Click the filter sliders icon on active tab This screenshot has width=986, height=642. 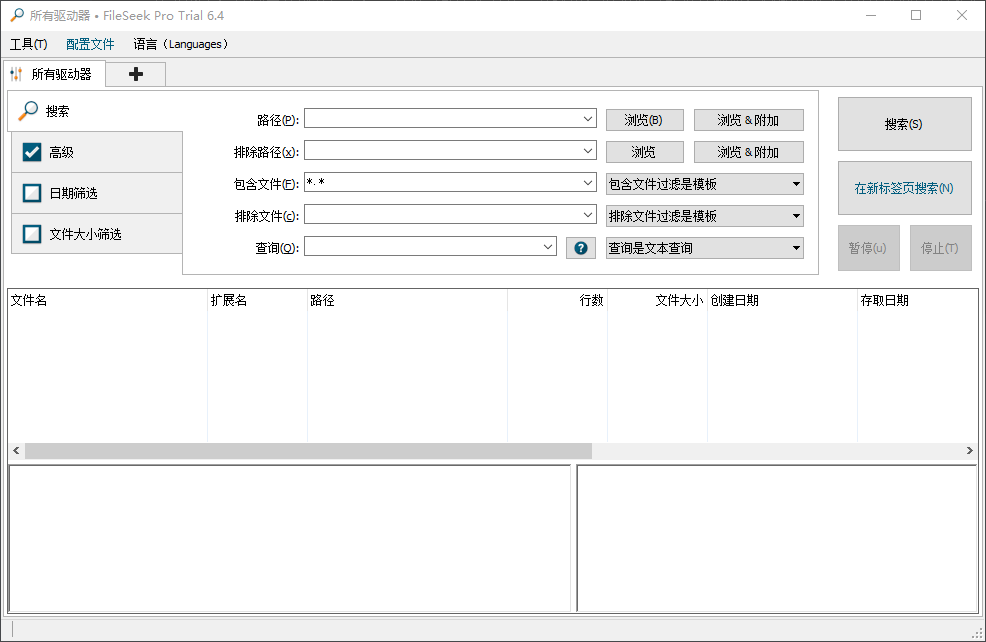point(17,74)
